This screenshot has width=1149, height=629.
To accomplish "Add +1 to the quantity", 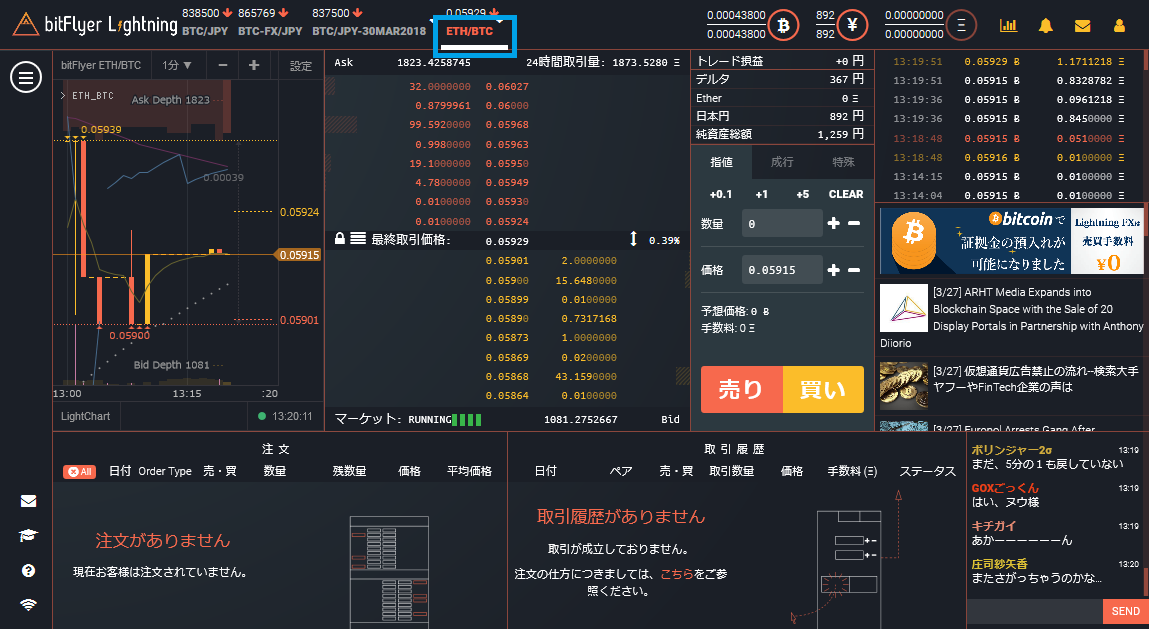I will pyautogui.click(x=761, y=194).
